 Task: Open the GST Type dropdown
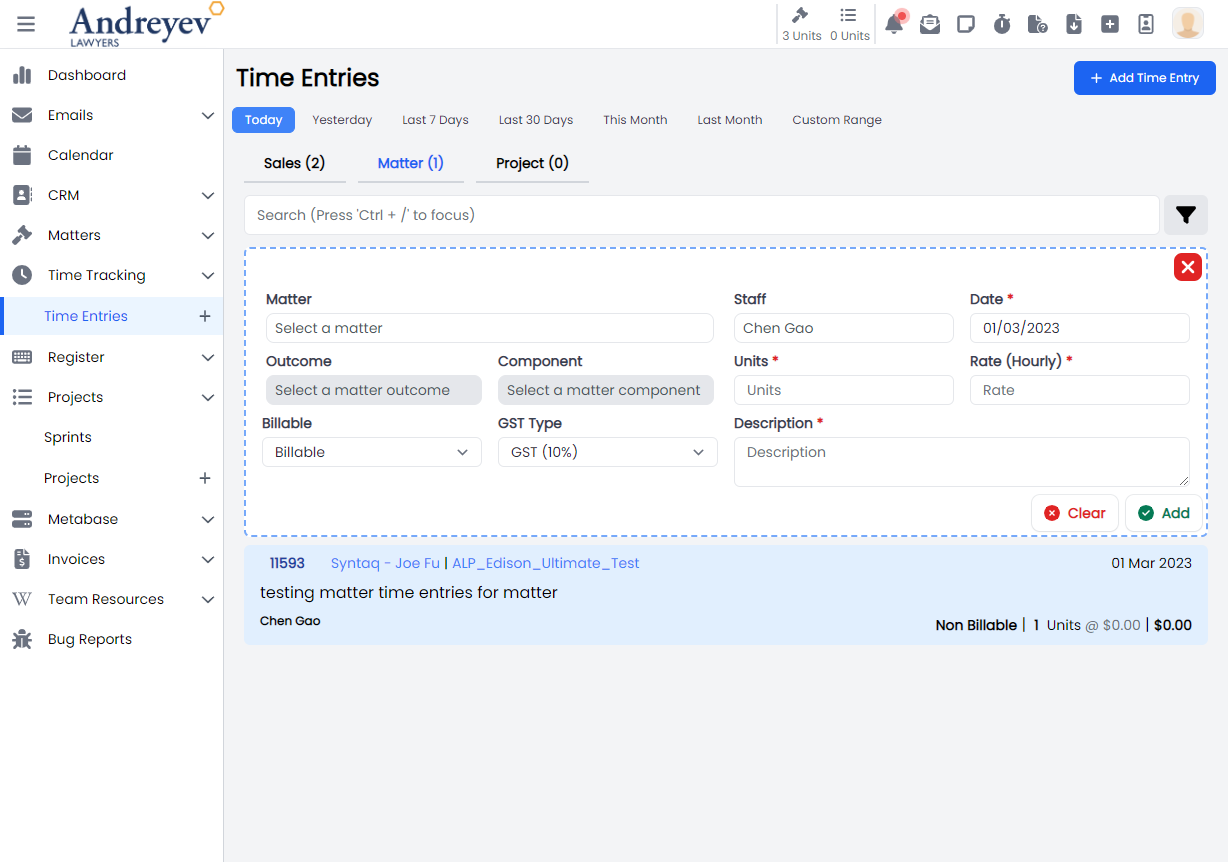(x=607, y=452)
